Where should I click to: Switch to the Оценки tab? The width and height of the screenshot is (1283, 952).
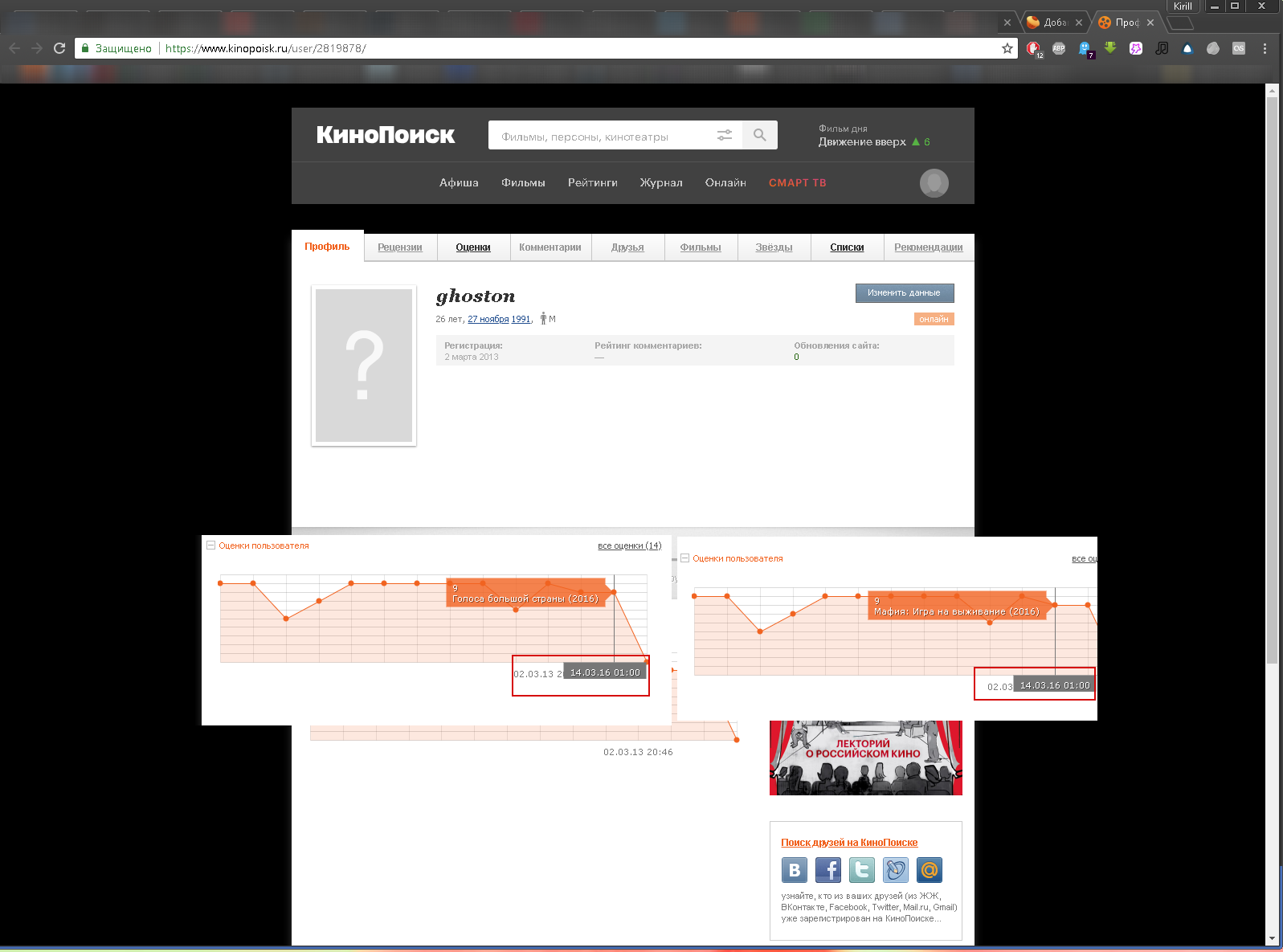473,247
